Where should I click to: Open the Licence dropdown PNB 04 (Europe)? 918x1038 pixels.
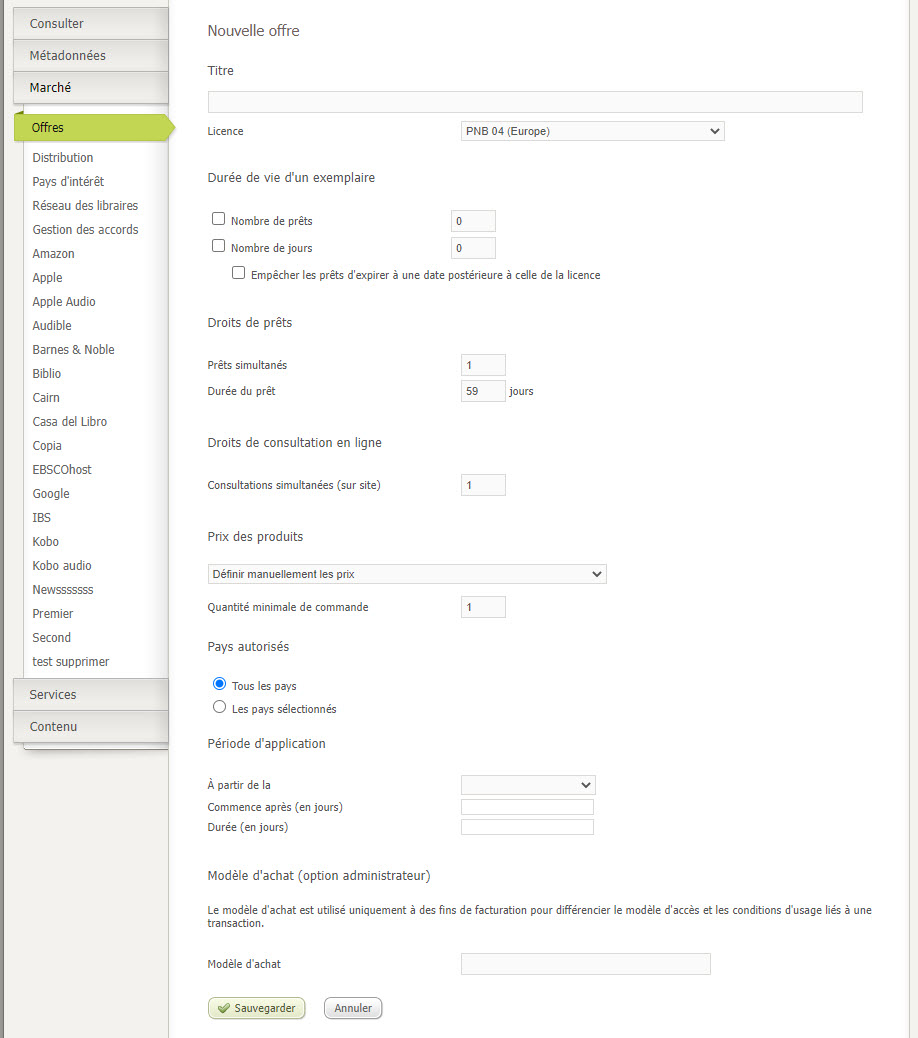[592, 131]
